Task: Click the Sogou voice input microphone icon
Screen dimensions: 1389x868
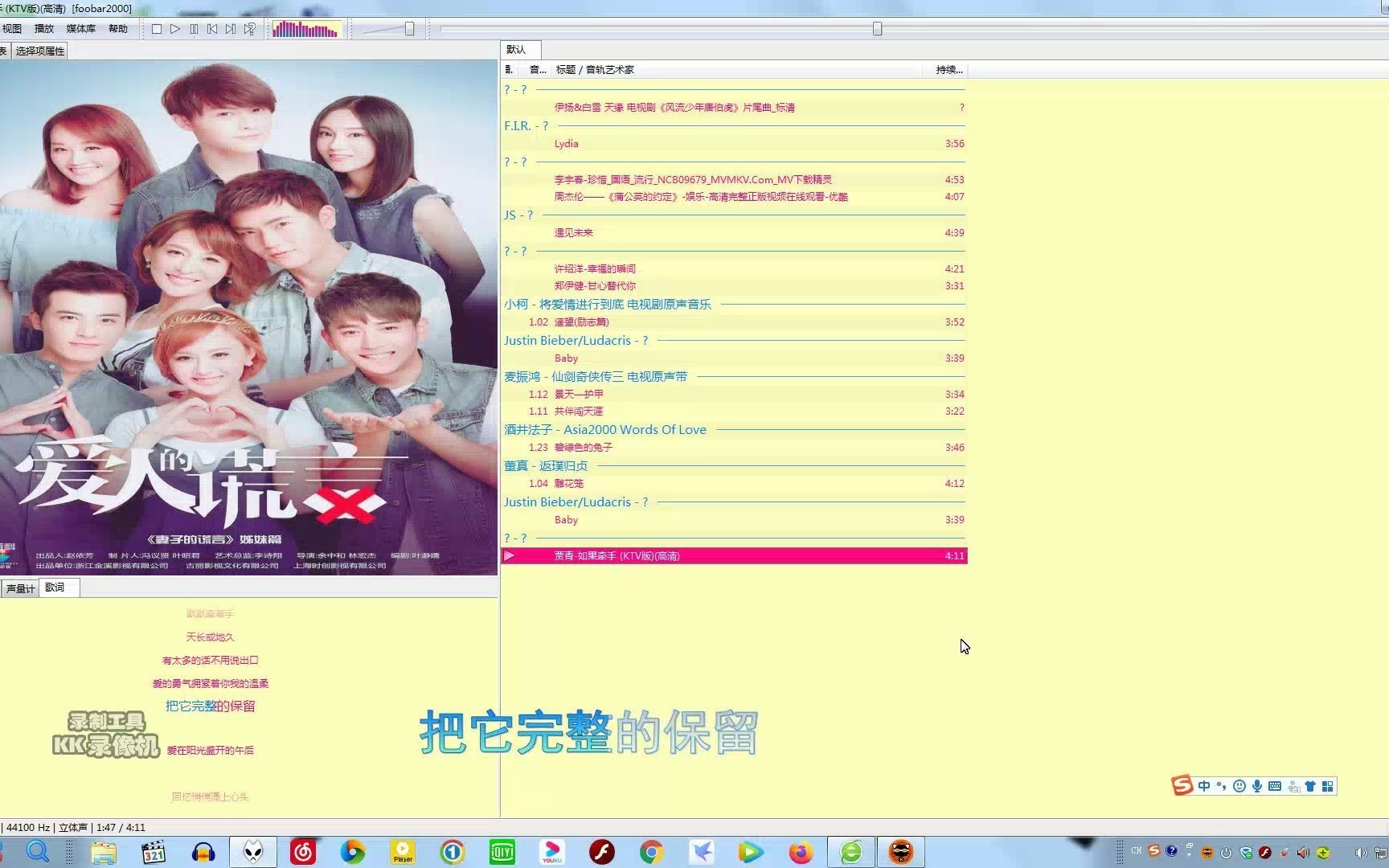Action: [1257, 786]
